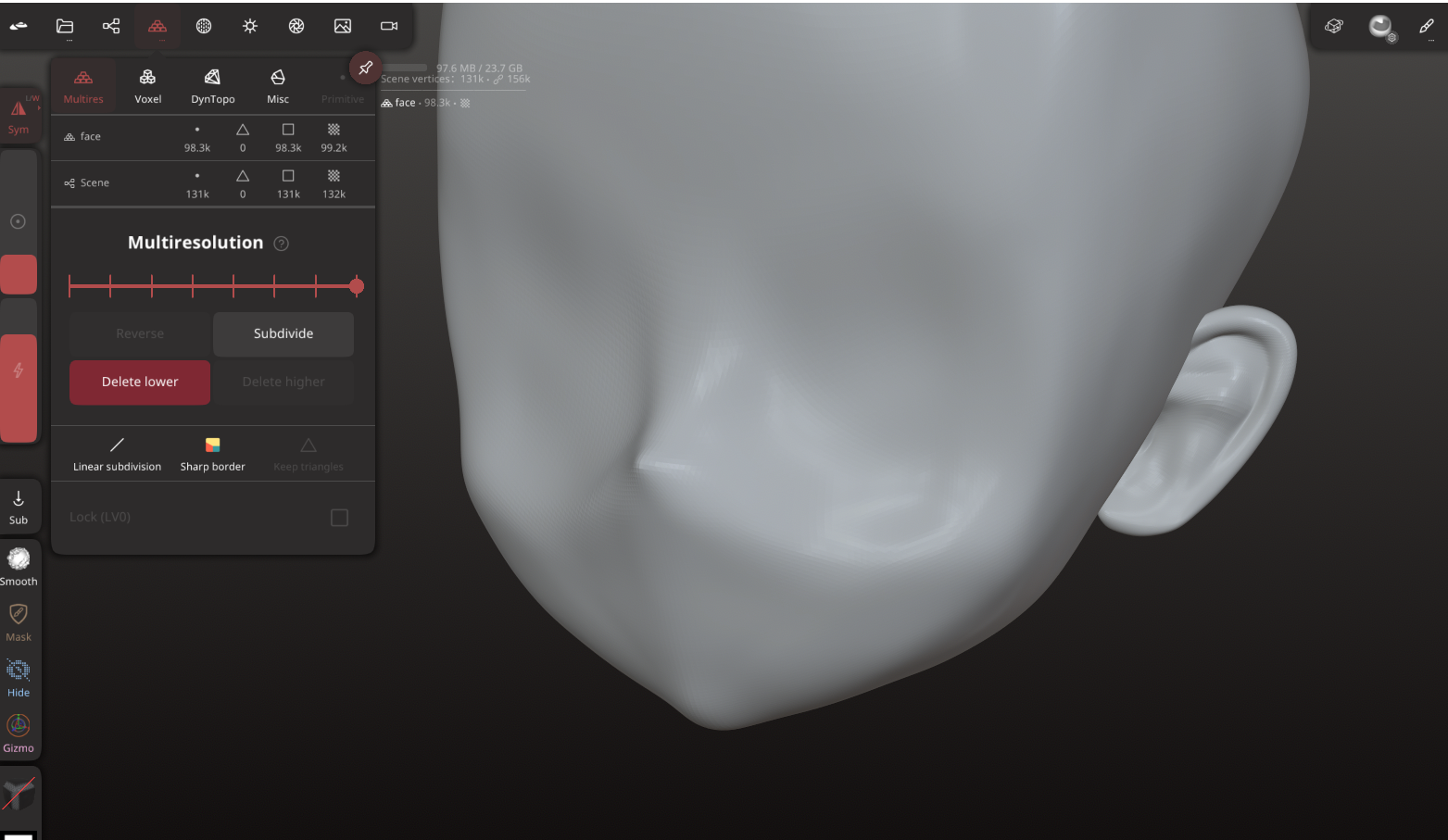Click the "97.6 MB / 23.7 GB" memory readout
The height and width of the screenshot is (840, 1448).
coord(479,69)
